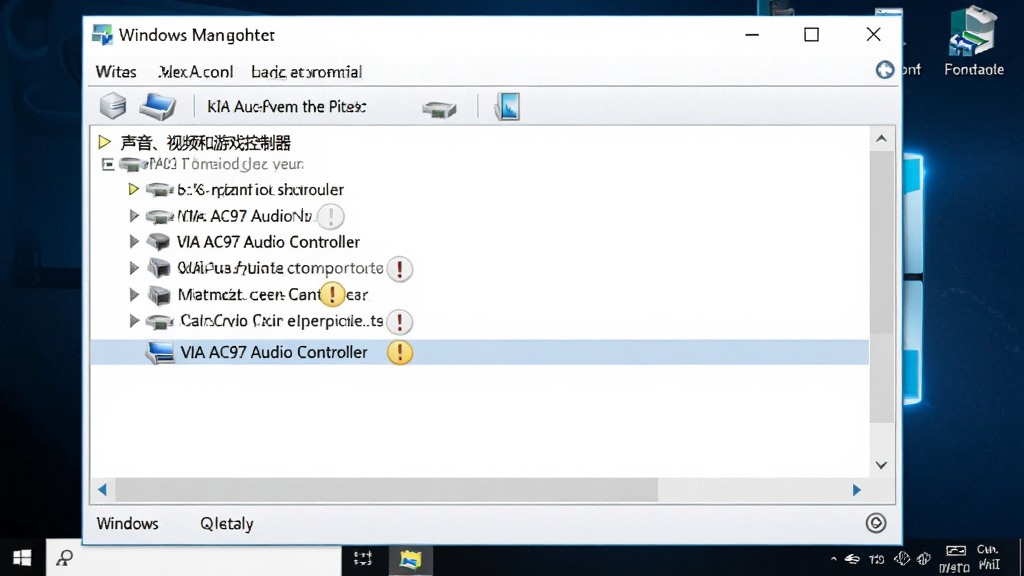Select the CaloCrvlo Ckir elperpicile..ts row
This screenshot has height=576, width=1024.
pyautogui.click(x=281, y=321)
